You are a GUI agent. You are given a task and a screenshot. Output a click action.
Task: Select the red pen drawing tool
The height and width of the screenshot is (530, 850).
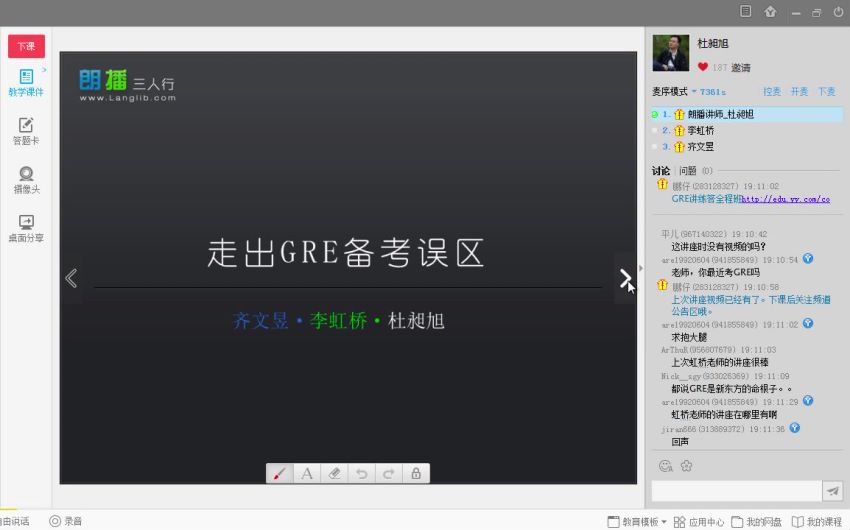pyautogui.click(x=280, y=474)
